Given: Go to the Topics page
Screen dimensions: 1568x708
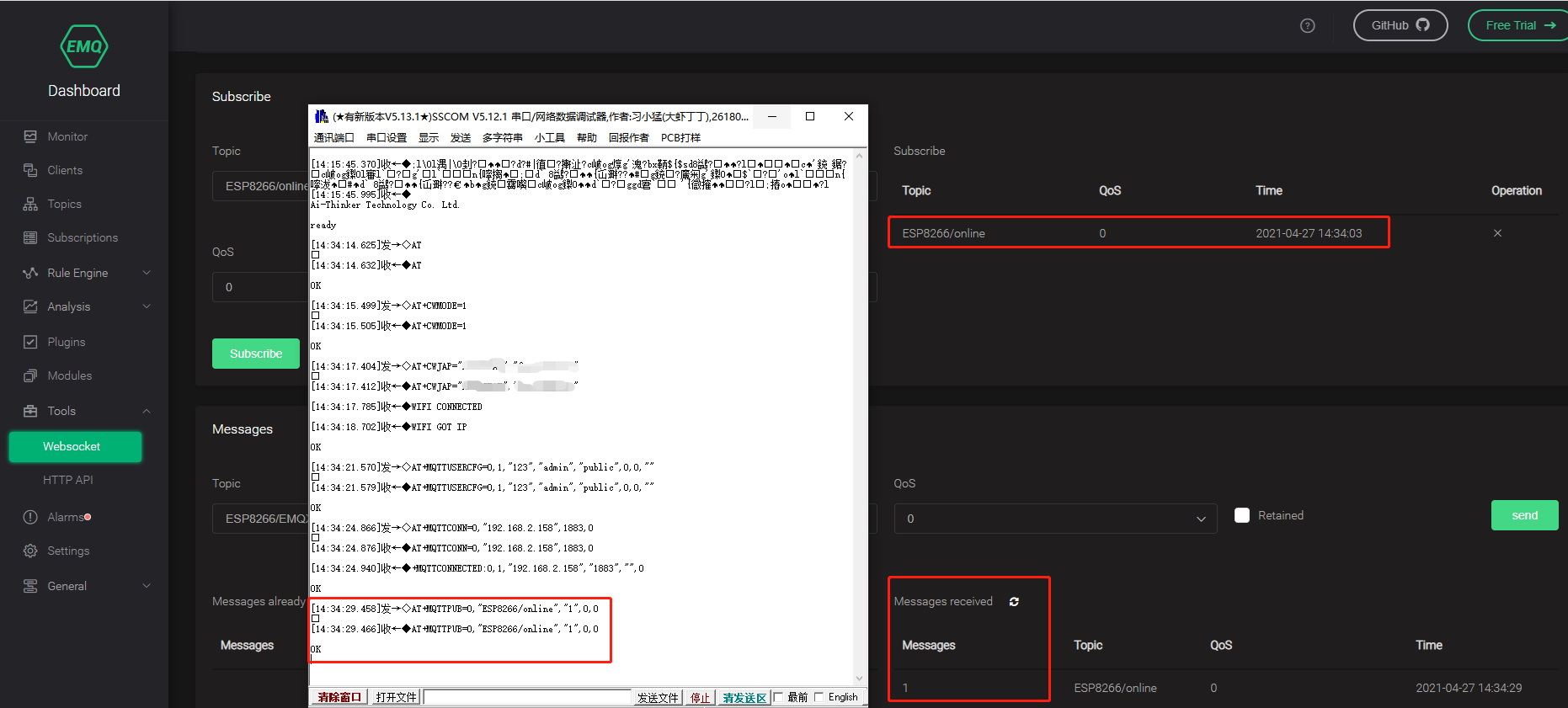Looking at the screenshot, I should pyautogui.click(x=64, y=204).
